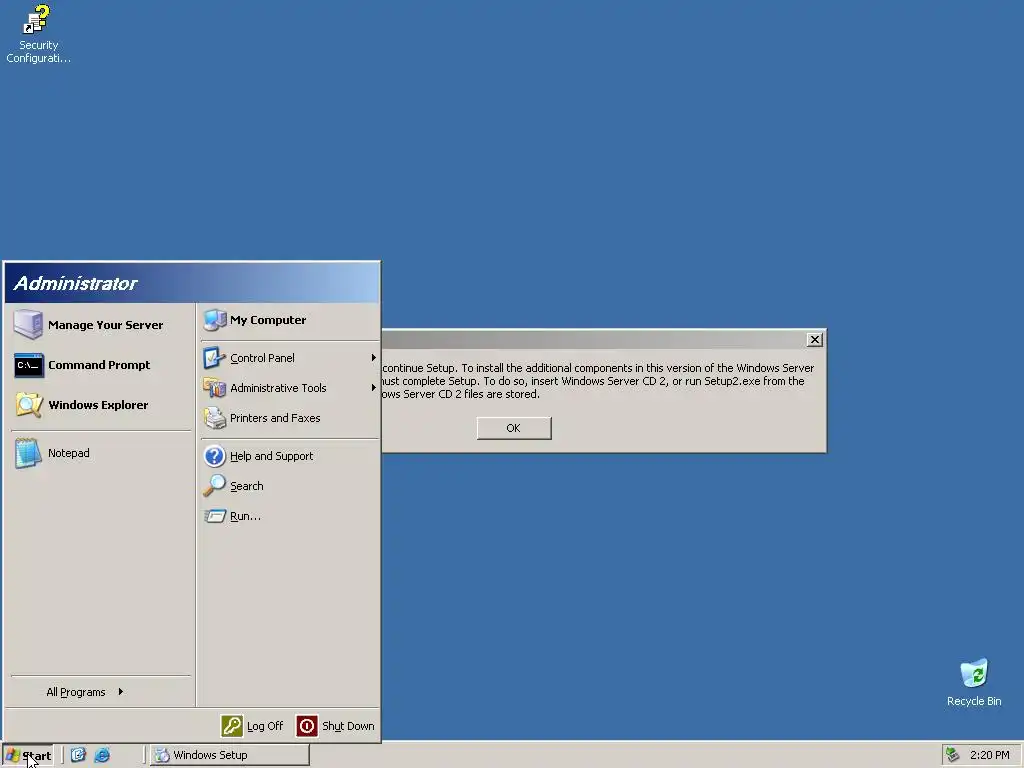Screen dimensions: 1024x768
Task: Click the Log Off key icon
Action: click(232, 726)
